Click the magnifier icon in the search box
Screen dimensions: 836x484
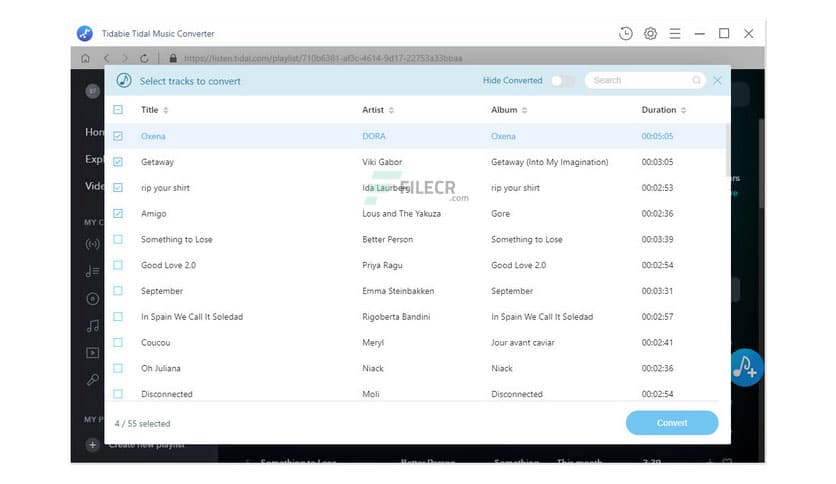click(696, 80)
